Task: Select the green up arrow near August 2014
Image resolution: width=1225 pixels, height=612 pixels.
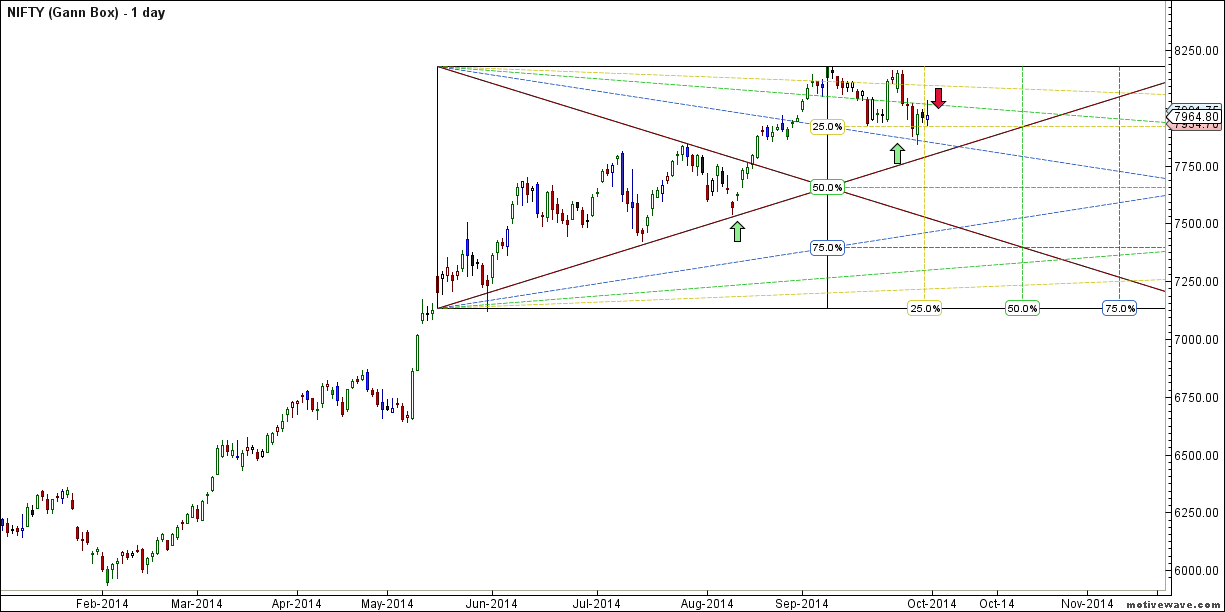Action: [x=737, y=229]
